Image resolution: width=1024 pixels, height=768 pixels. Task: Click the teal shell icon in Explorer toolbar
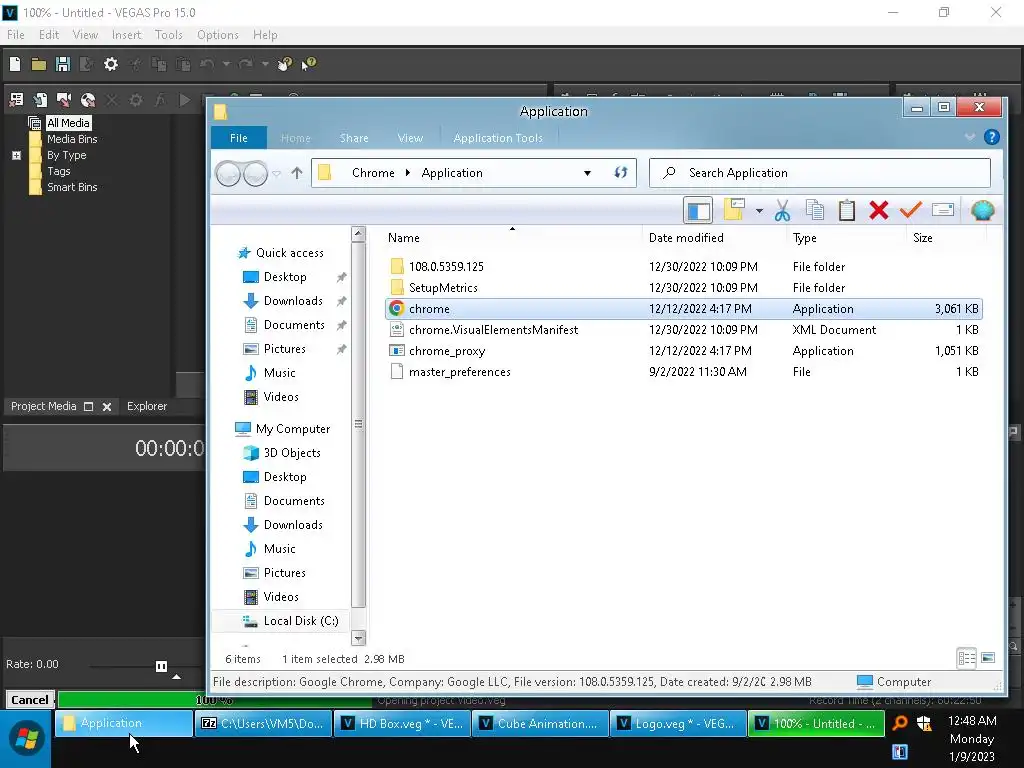[x=982, y=210]
